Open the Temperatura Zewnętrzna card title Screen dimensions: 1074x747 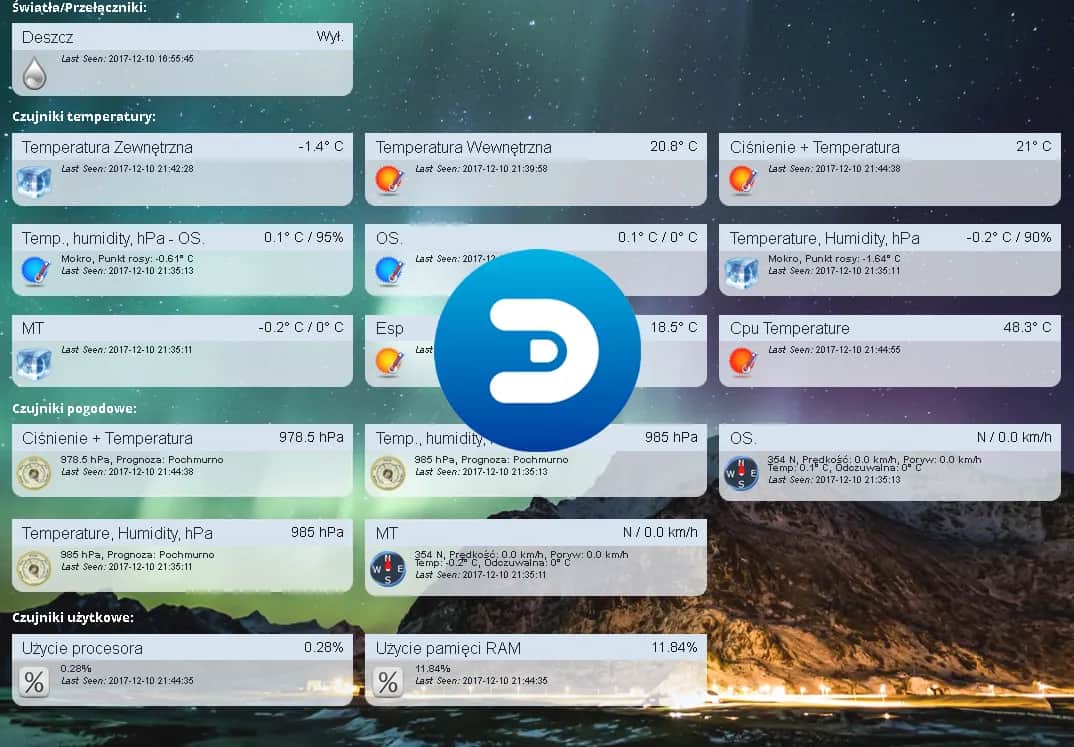(x=107, y=147)
